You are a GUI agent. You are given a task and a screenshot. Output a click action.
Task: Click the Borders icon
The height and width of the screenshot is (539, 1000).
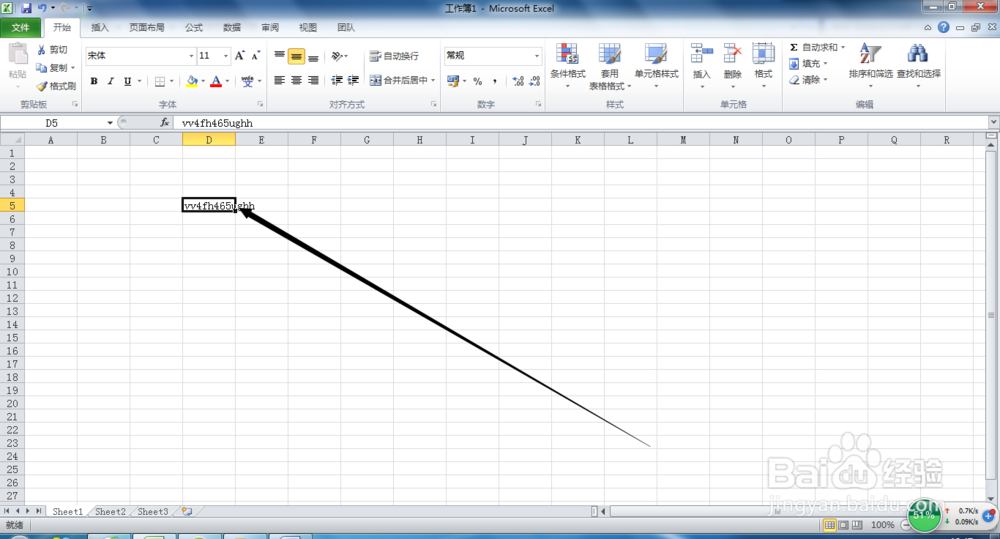coord(159,81)
